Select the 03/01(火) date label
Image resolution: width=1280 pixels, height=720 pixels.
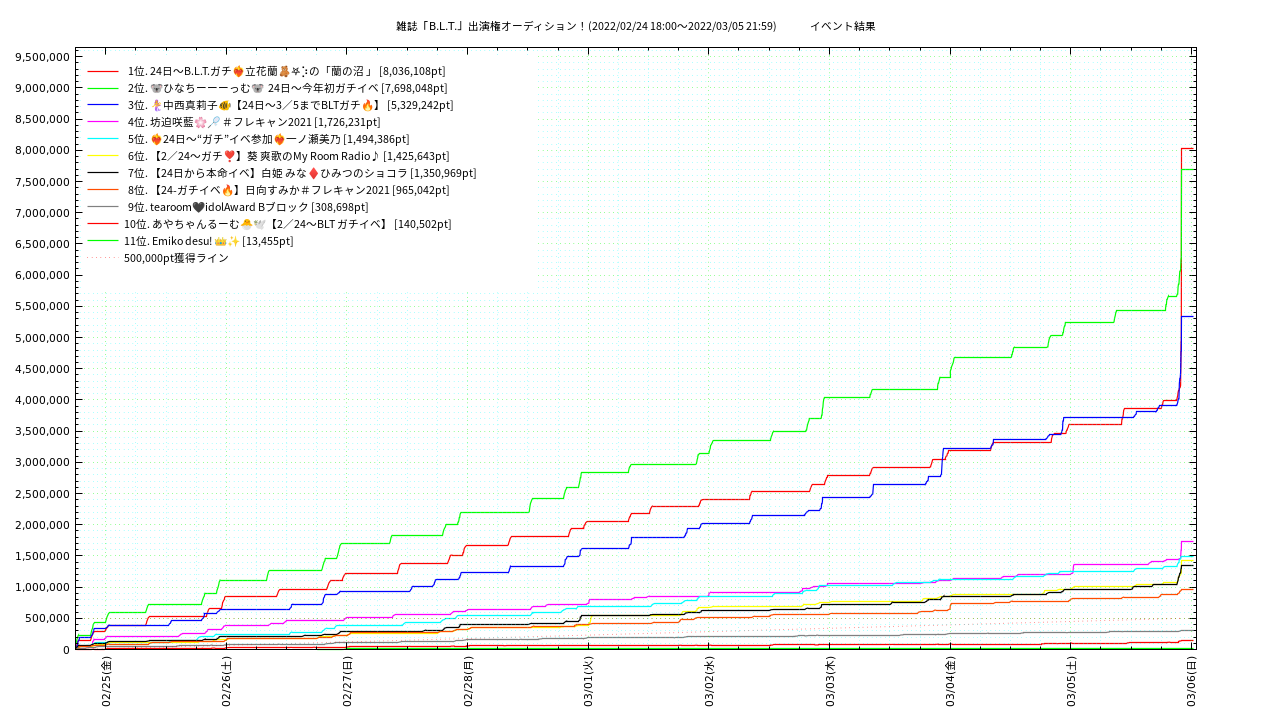[588, 682]
